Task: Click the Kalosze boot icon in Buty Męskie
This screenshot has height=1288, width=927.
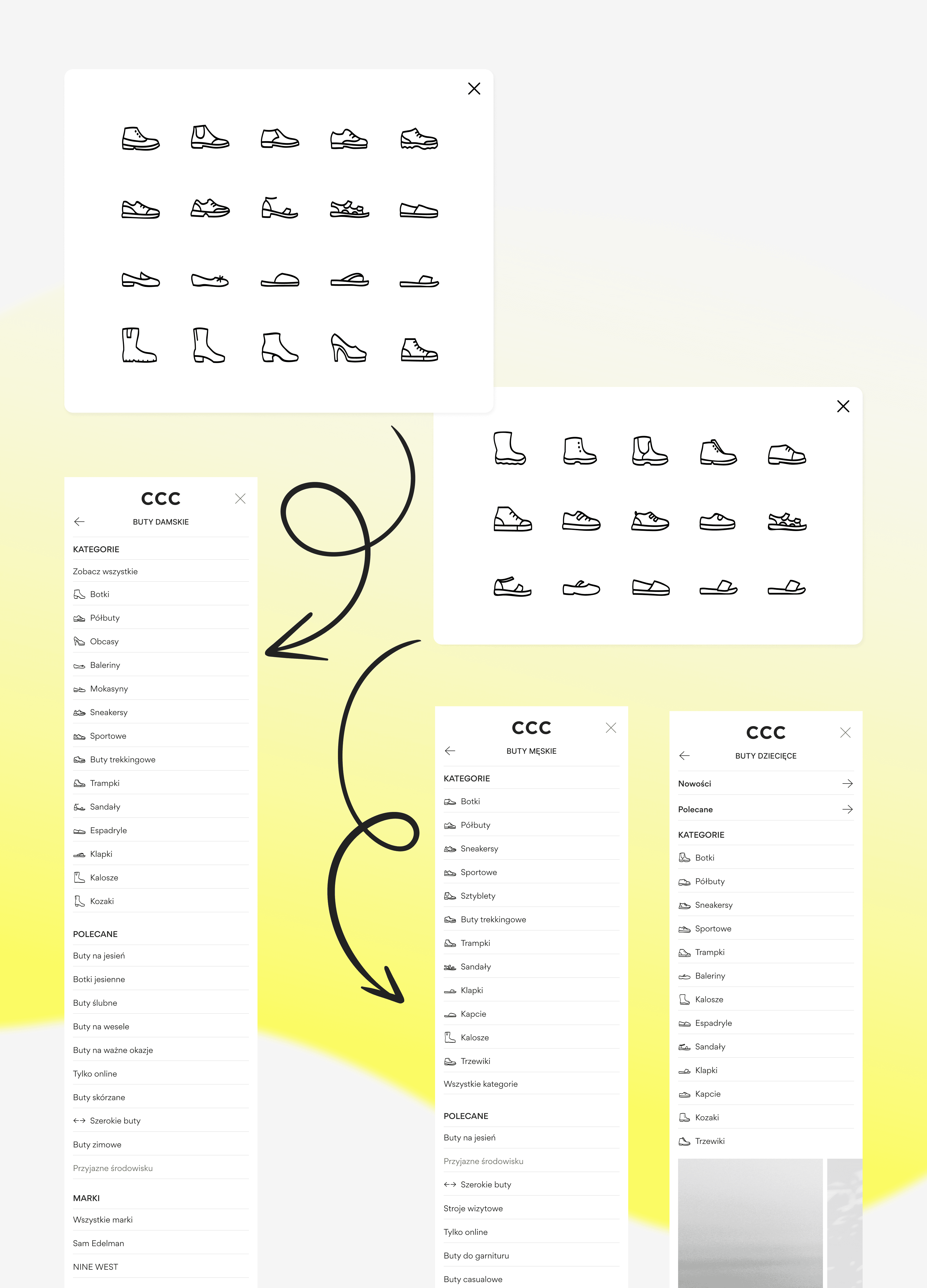Action: click(x=450, y=1038)
